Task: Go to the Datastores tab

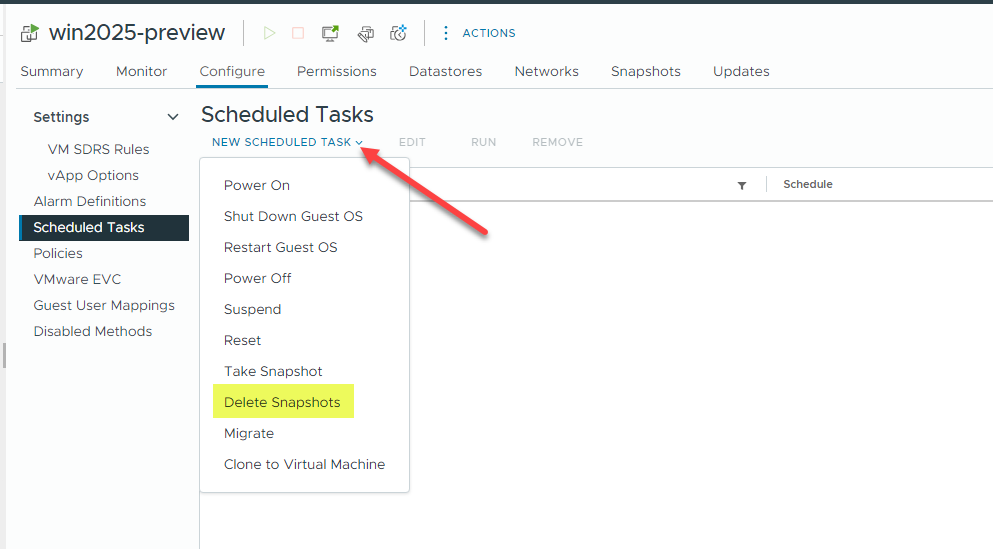Action: coord(445,72)
